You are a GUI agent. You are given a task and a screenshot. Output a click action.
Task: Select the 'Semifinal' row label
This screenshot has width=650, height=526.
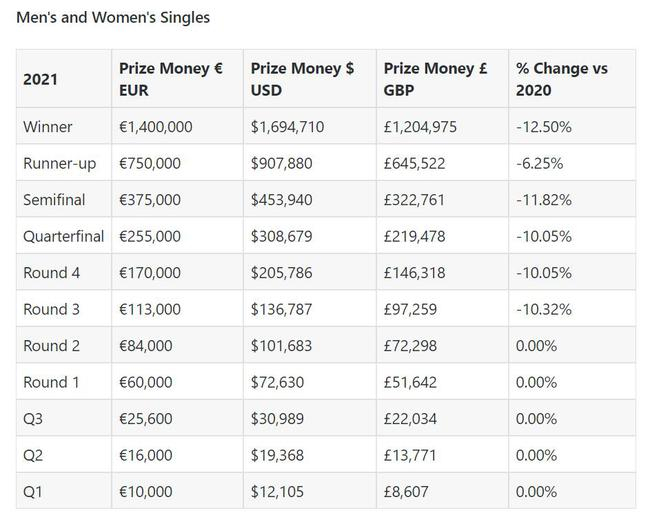point(54,200)
